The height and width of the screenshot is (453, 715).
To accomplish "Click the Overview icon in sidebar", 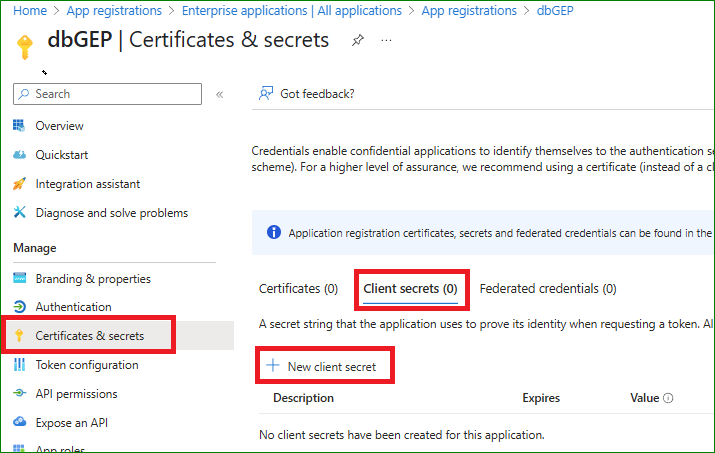I will click(x=18, y=126).
